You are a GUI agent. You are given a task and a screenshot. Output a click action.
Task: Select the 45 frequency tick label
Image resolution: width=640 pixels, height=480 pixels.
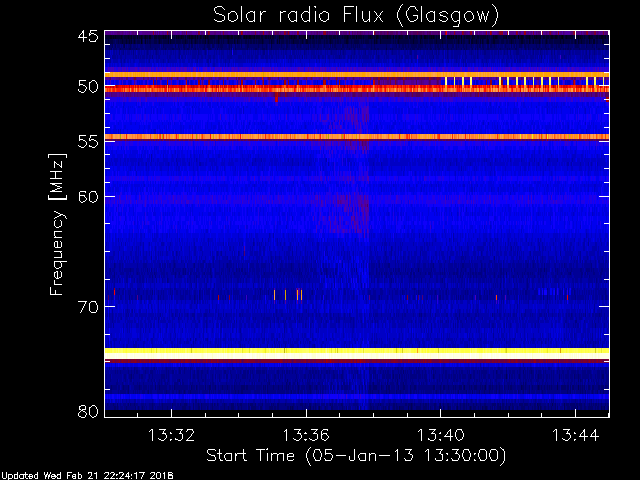point(88,36)
